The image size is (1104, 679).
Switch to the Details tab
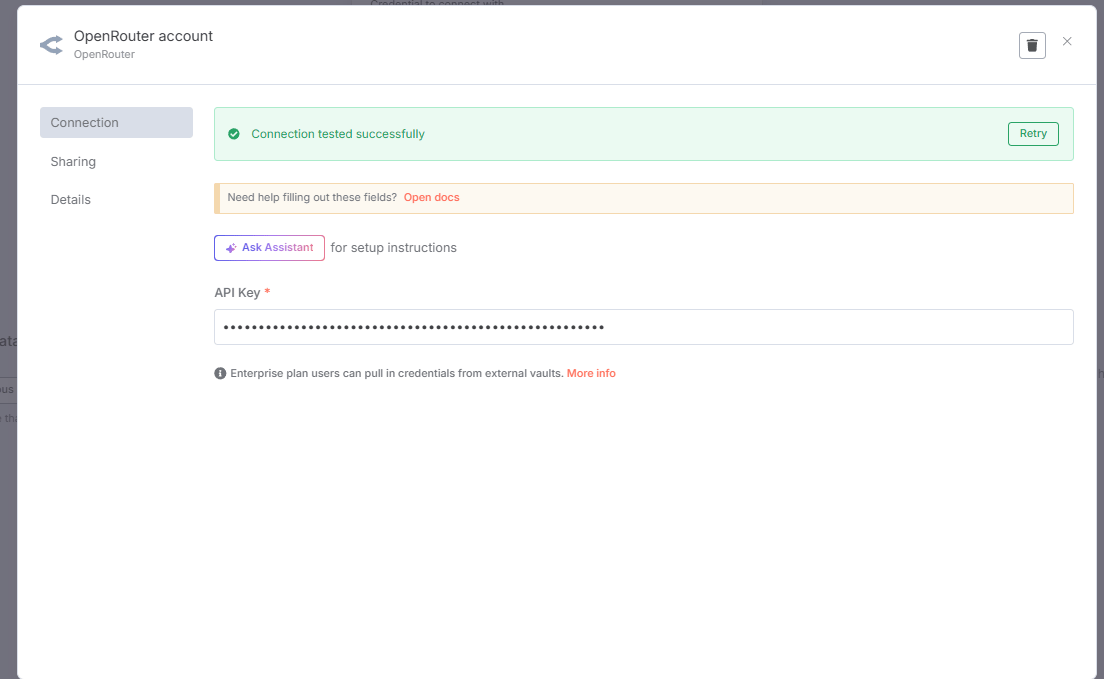click(70, 199)
